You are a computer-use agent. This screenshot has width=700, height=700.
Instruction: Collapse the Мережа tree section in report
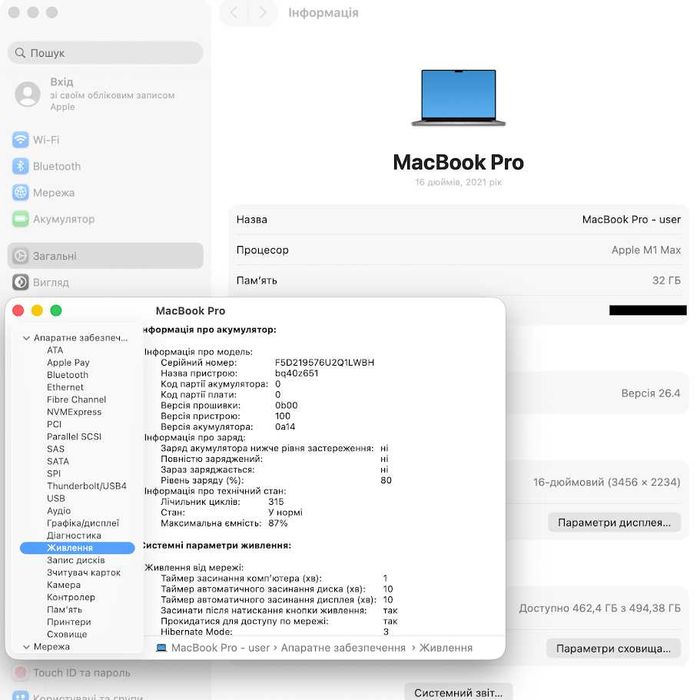click(26, 646)
